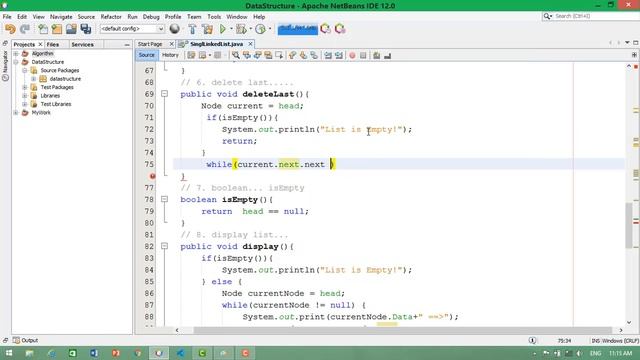This screenshot has height=360, width=640.
Task: Open the Profile project dropdown arrow
Action: tap(269, 29)
